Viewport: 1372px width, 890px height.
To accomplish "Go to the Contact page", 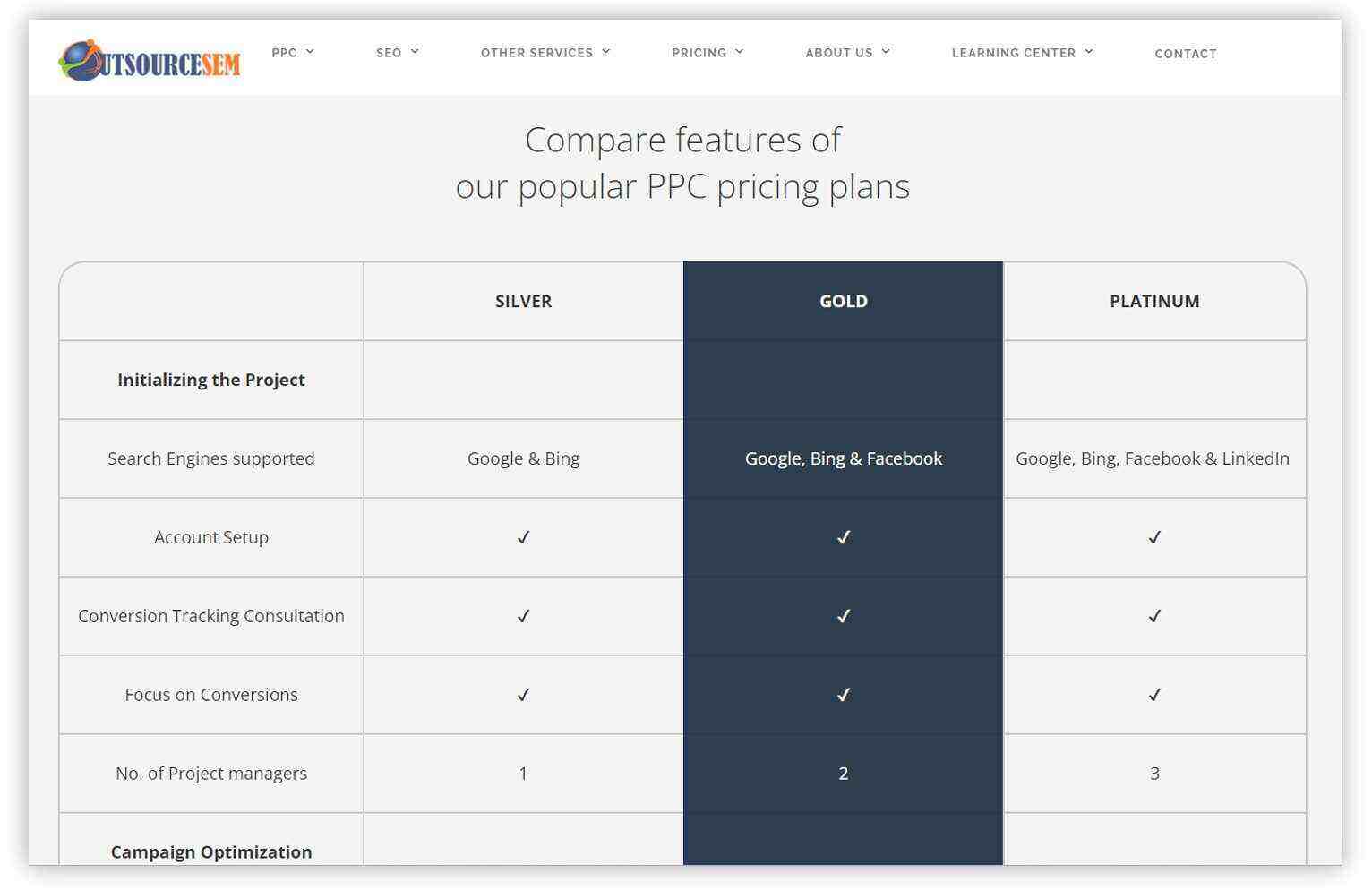I will click(x=1186, y=54).
